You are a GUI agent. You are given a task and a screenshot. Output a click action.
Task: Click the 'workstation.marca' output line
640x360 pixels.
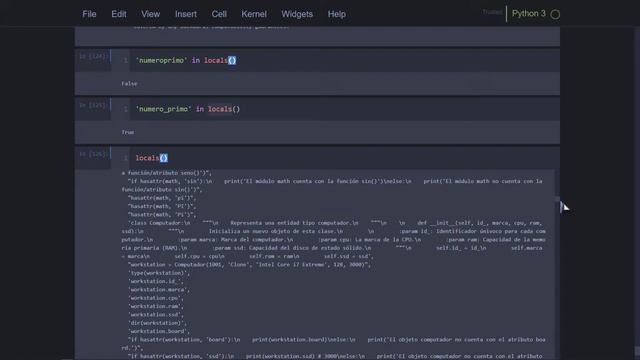159,289
